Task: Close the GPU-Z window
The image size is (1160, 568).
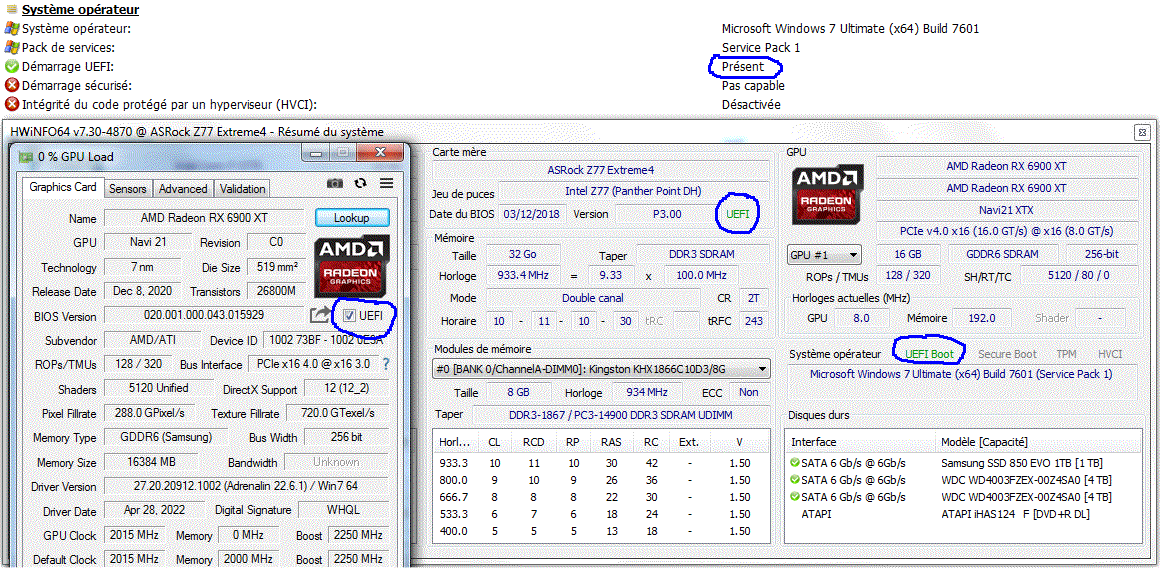Action: tap(382, 154)
